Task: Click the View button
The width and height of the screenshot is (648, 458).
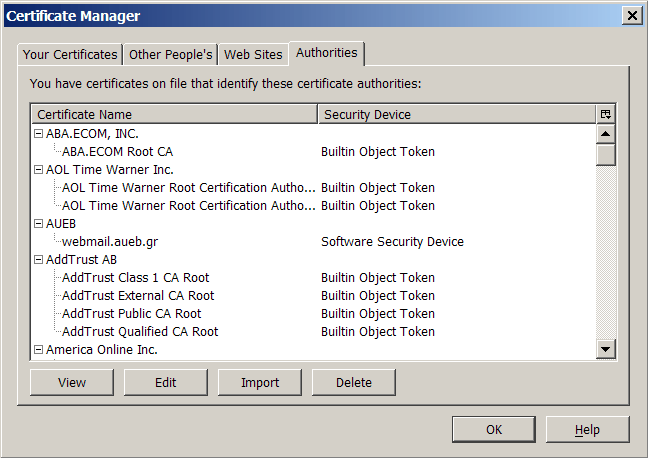Action: coord(72,382)
